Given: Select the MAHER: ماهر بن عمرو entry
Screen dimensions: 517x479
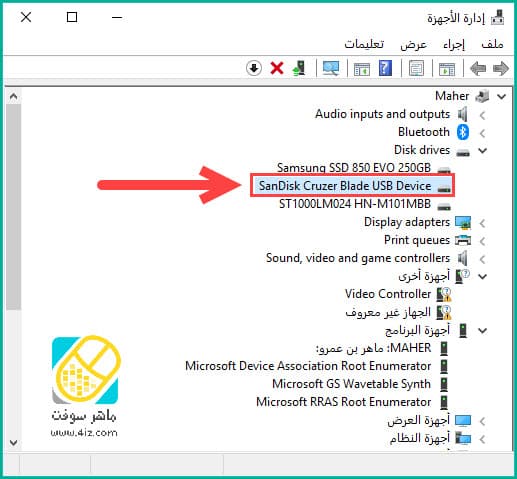Looking at the screenshot, I should coord(373,348).
